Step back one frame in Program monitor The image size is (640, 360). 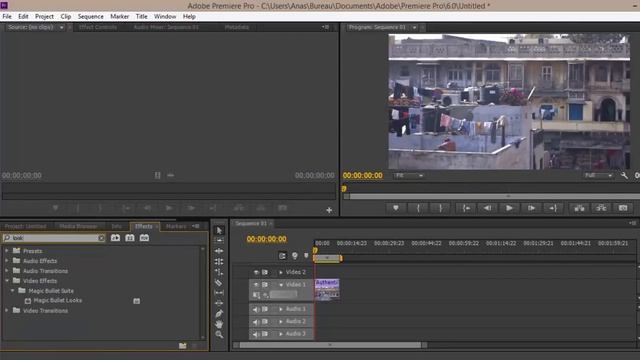[487, 208]
